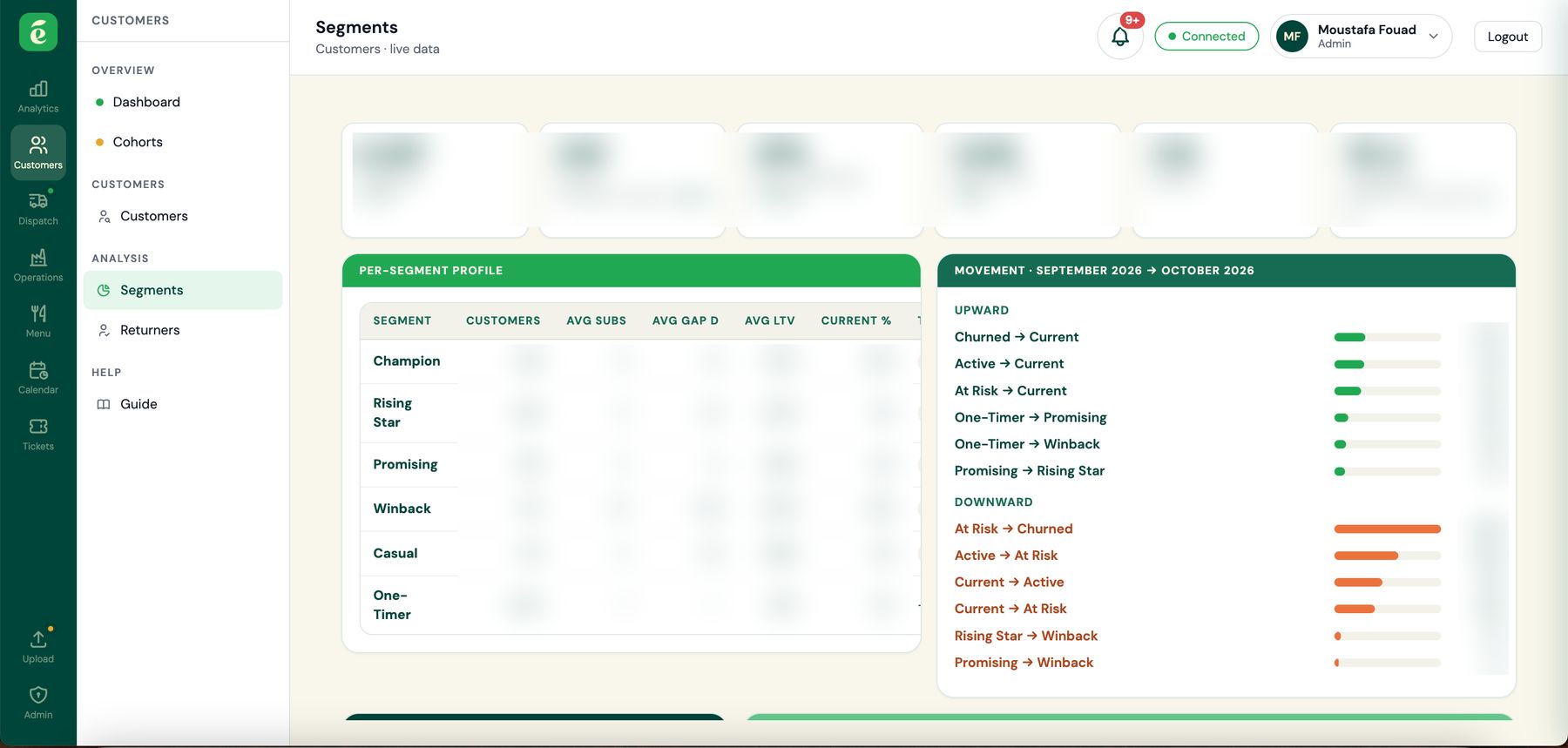Open the Operations icon
Screen dimensions: 1568x748
pos(38,266)
